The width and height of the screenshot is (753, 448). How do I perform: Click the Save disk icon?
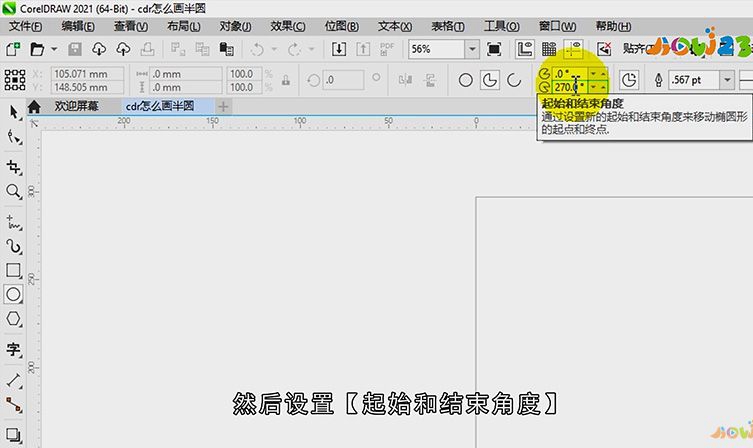(75, 49)
